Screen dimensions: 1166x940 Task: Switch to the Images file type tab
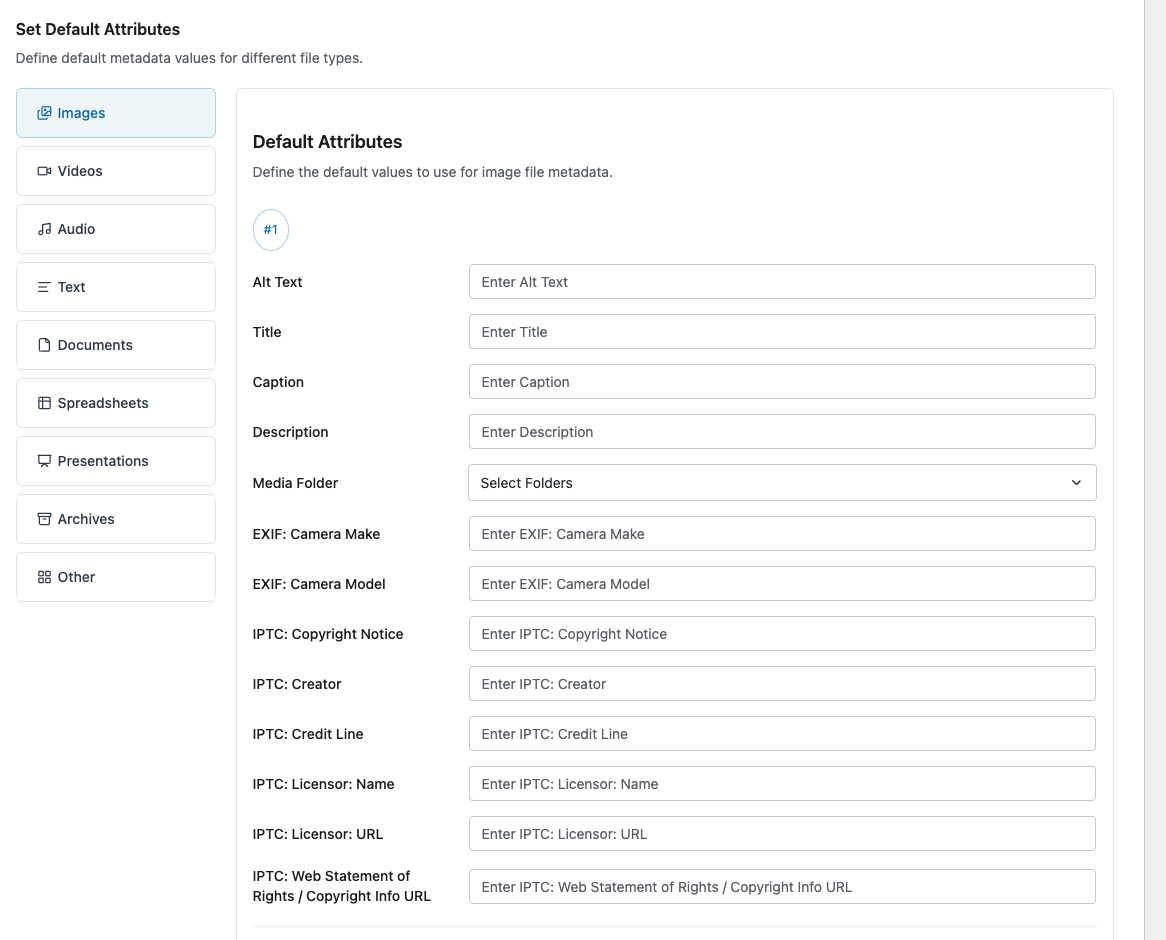(116, 113)
